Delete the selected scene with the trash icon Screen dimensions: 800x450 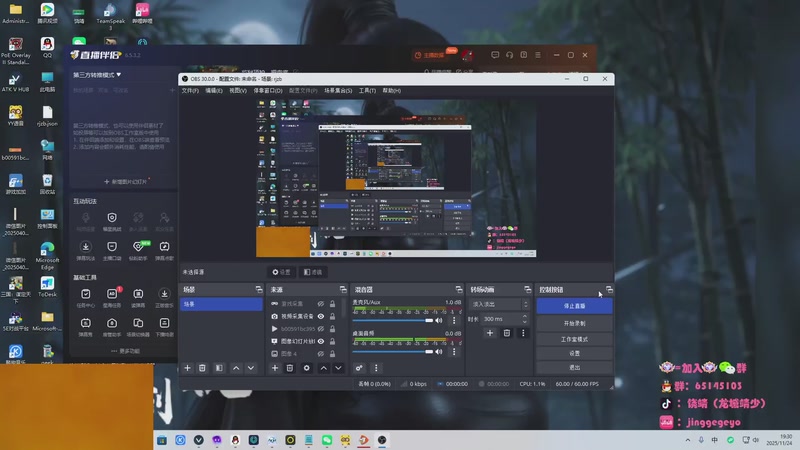[x=202, y=368]
